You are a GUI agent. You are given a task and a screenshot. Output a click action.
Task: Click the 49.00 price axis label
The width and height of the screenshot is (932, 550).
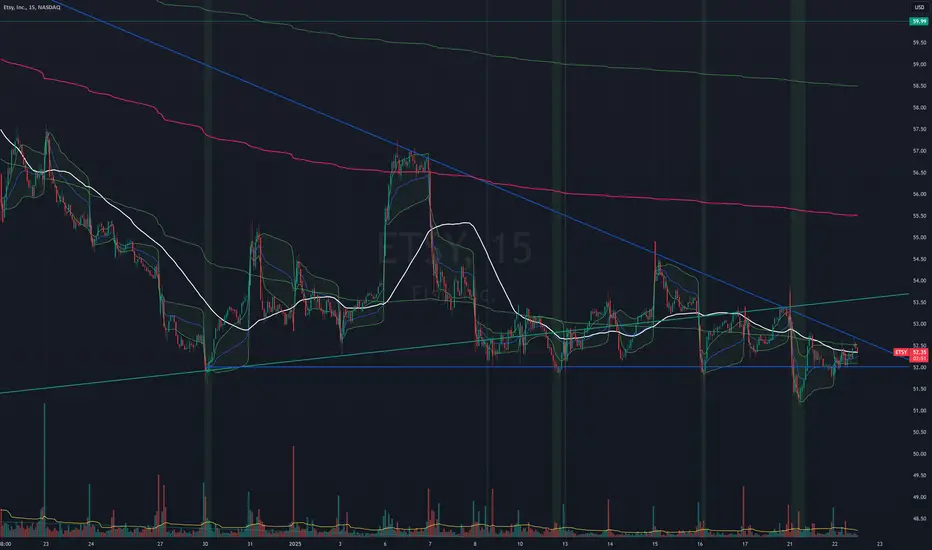pos(920,497)
